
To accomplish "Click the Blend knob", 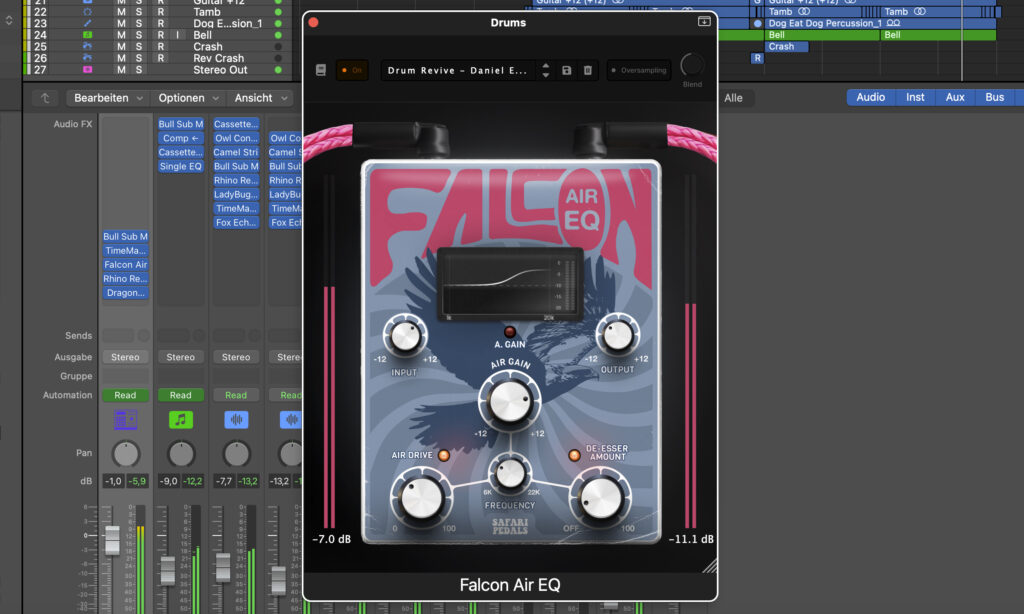I will pos(692,65).
